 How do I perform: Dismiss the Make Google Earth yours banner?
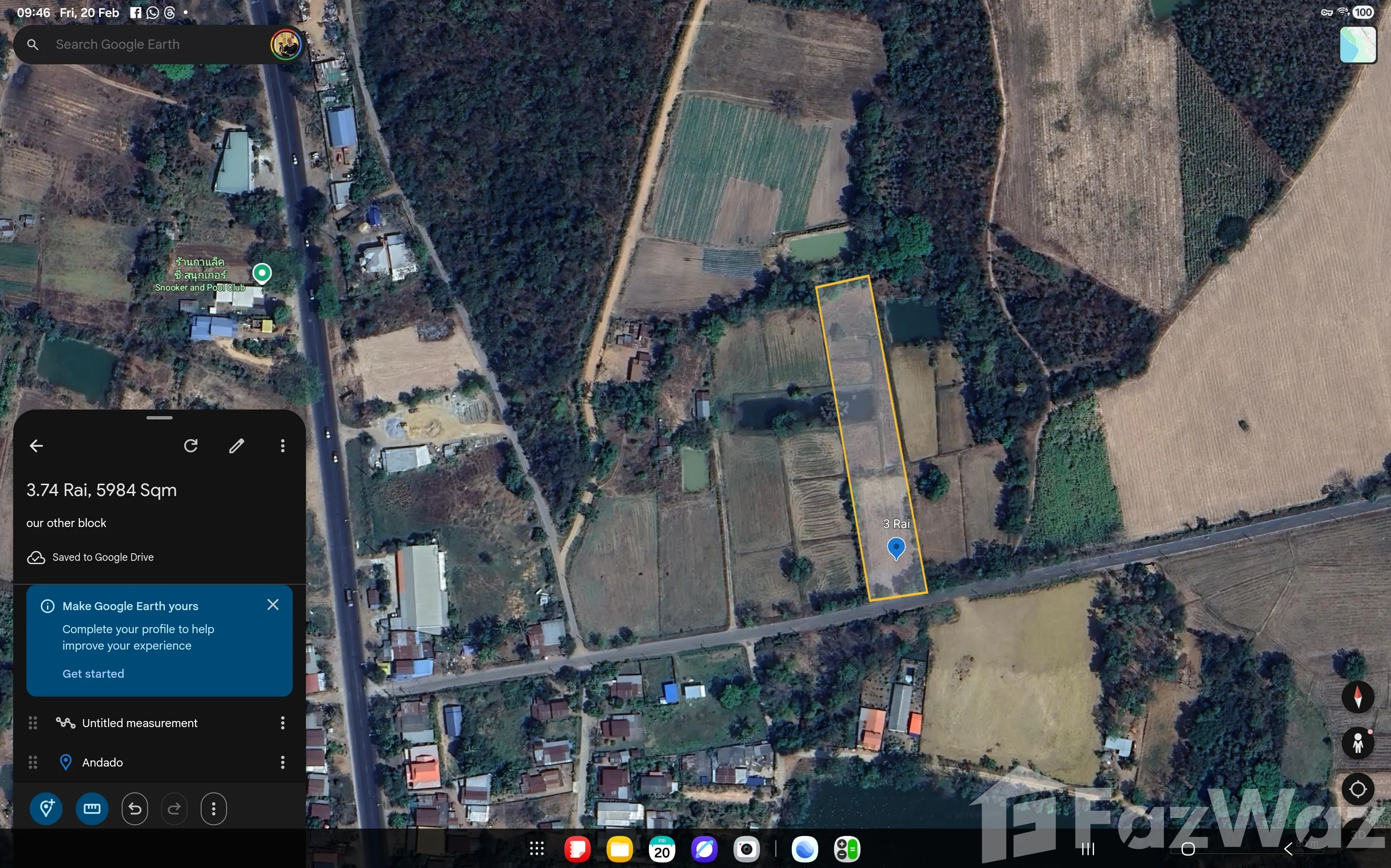tap(273, 604)
